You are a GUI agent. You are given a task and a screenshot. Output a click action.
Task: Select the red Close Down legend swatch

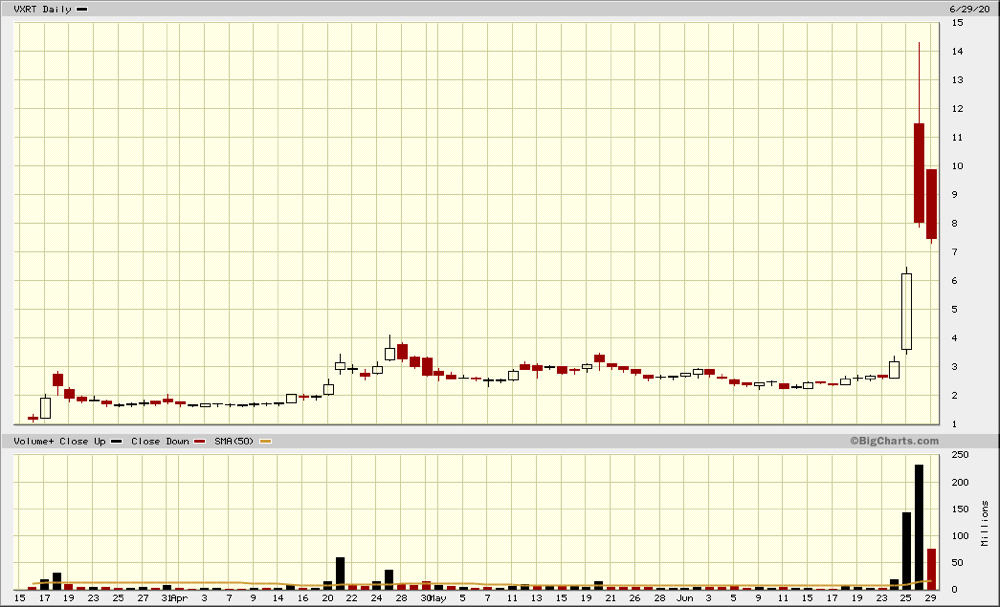pyautogui.click(x=200, y=441)
